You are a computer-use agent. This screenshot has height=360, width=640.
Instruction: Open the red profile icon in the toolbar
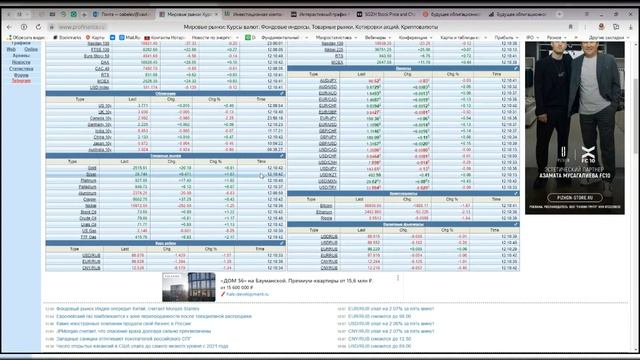pyautogui.click(x=601, y=27)
